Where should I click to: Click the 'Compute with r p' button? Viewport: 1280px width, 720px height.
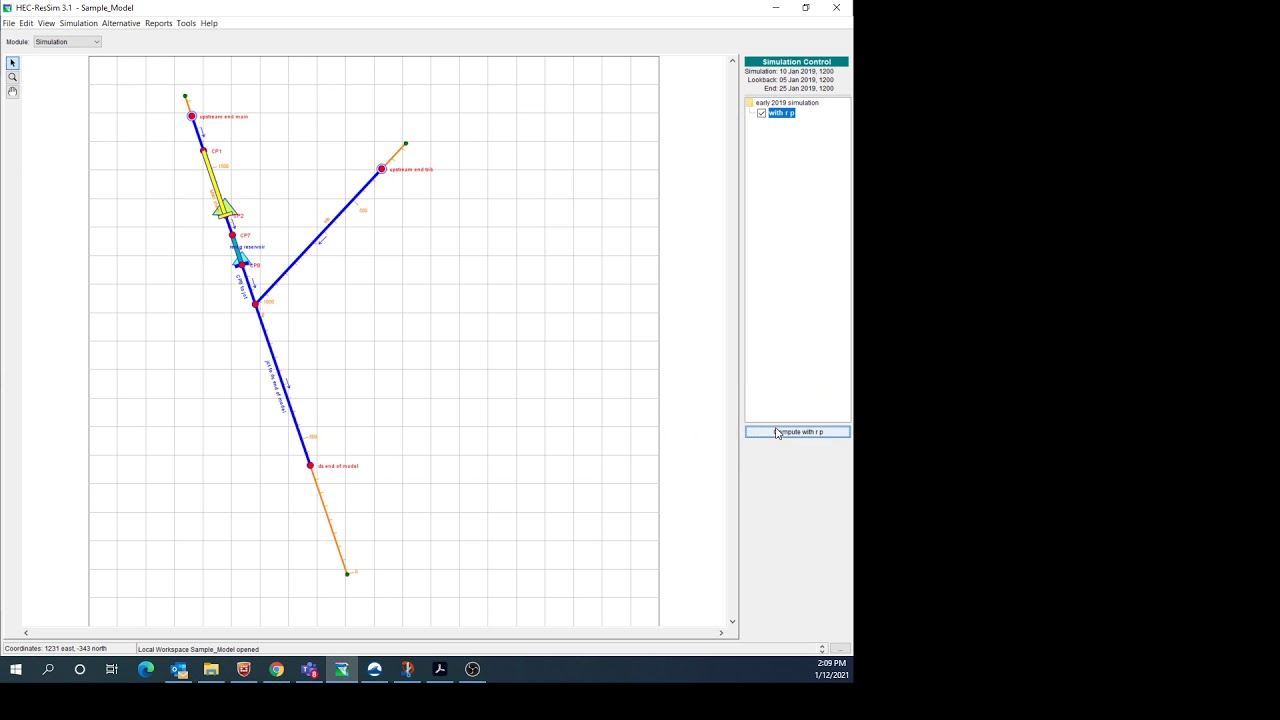click(797, 432)
